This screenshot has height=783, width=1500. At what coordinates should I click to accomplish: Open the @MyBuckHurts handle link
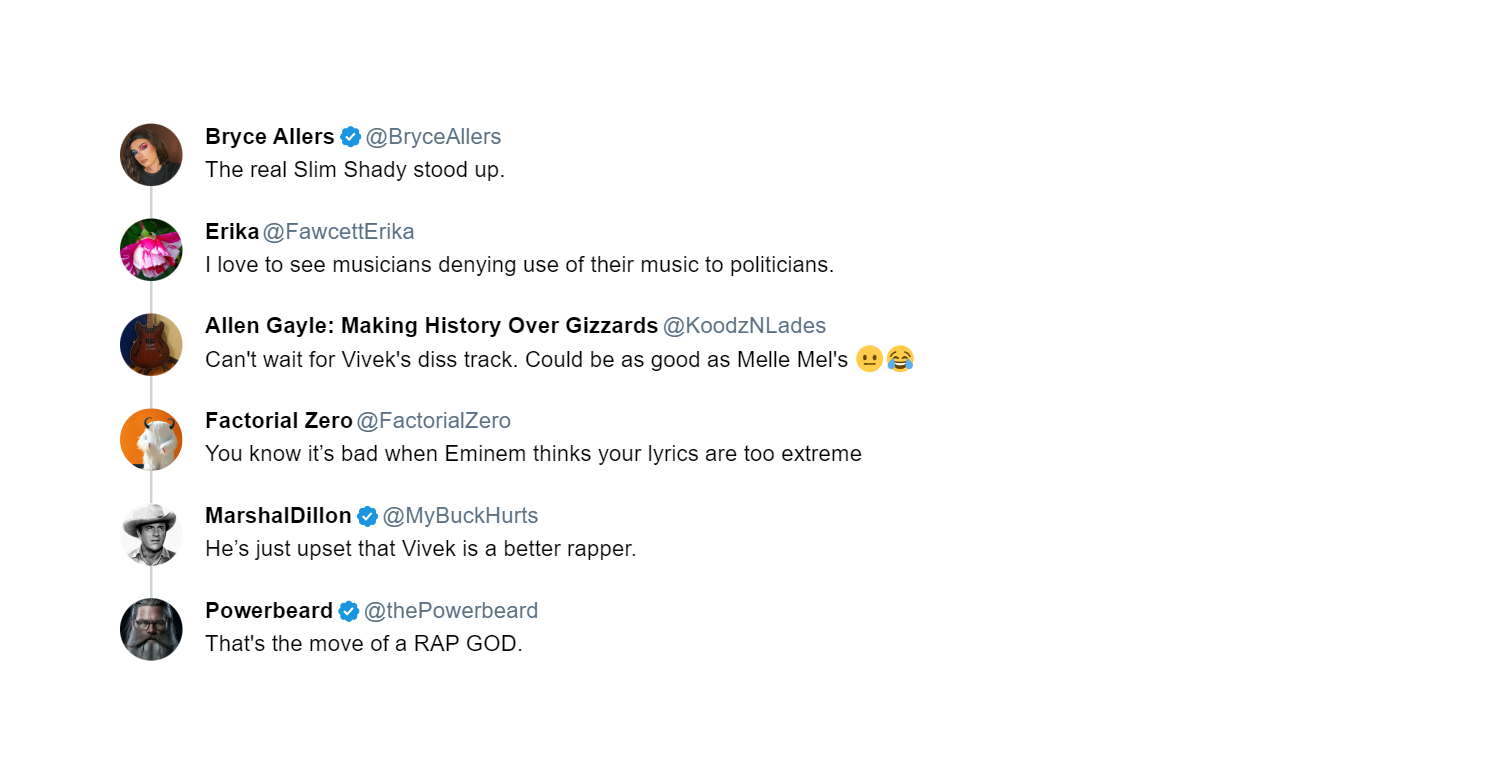tap(460, 516)
